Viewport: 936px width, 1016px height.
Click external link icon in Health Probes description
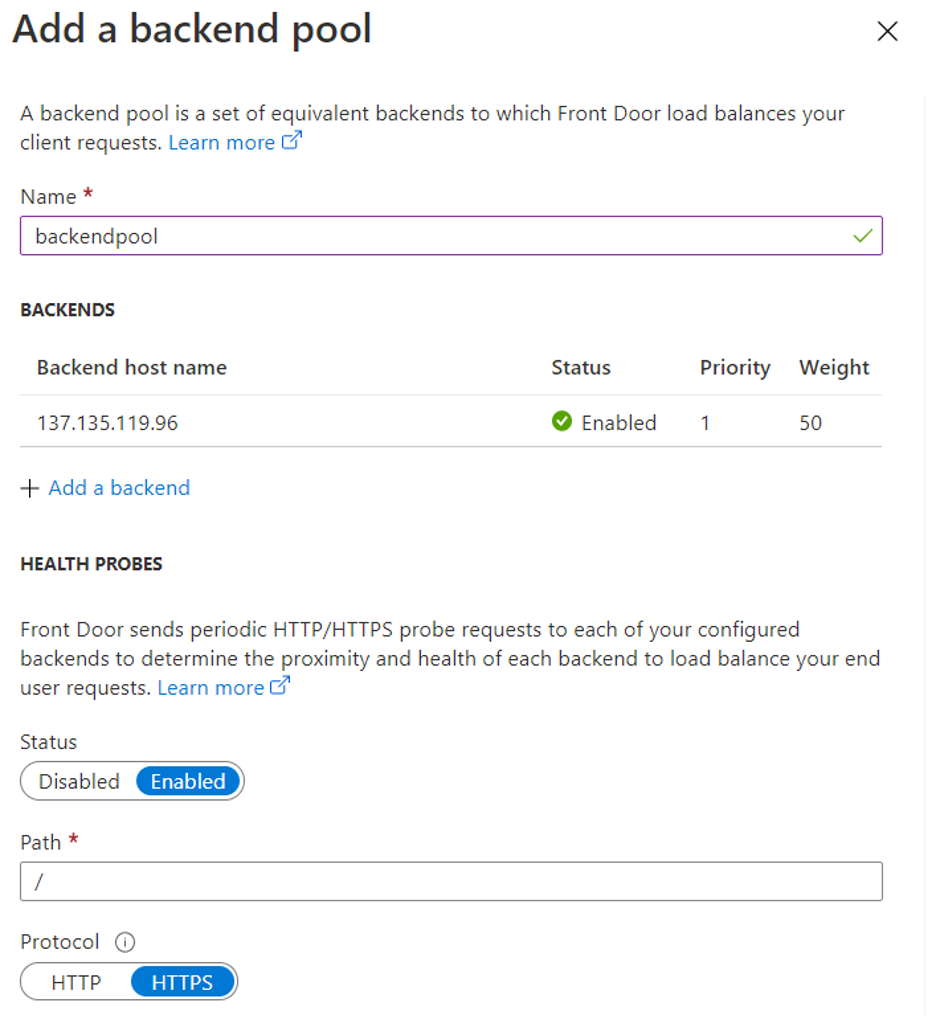click(280, 686)
